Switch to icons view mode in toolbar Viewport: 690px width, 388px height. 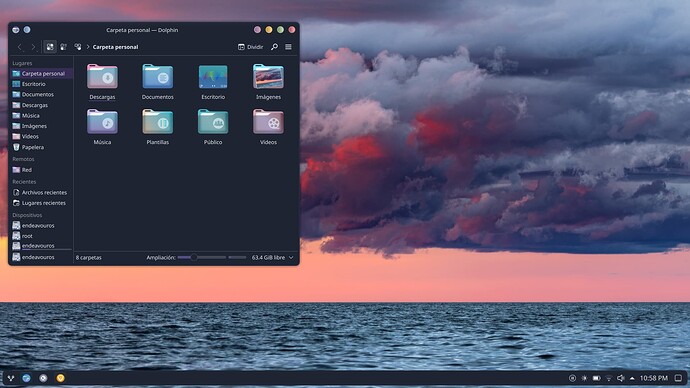point(50,47)
